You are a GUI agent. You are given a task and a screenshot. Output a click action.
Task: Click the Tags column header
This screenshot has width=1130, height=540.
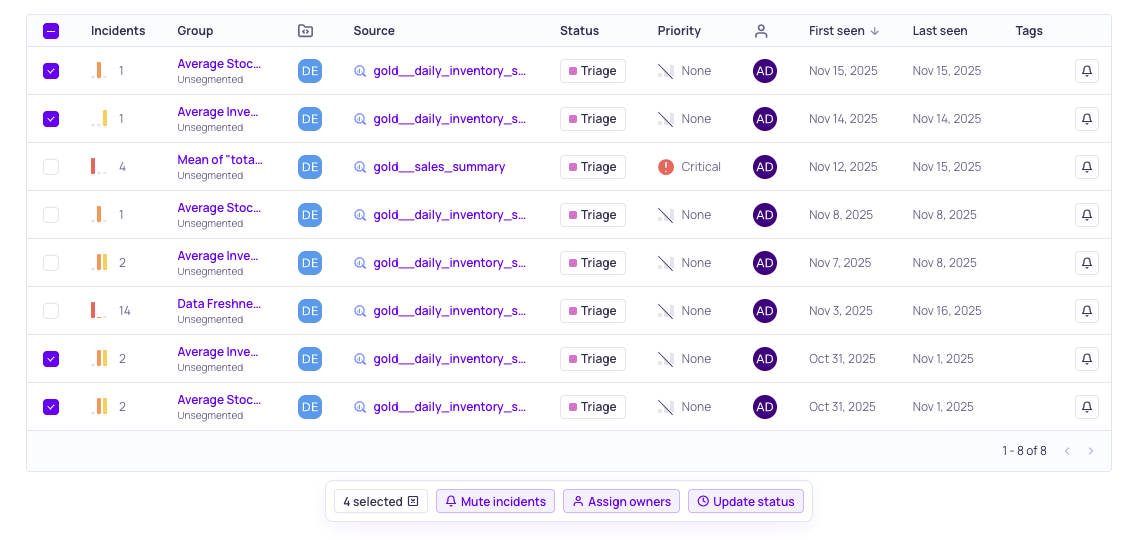point(1029,31)
